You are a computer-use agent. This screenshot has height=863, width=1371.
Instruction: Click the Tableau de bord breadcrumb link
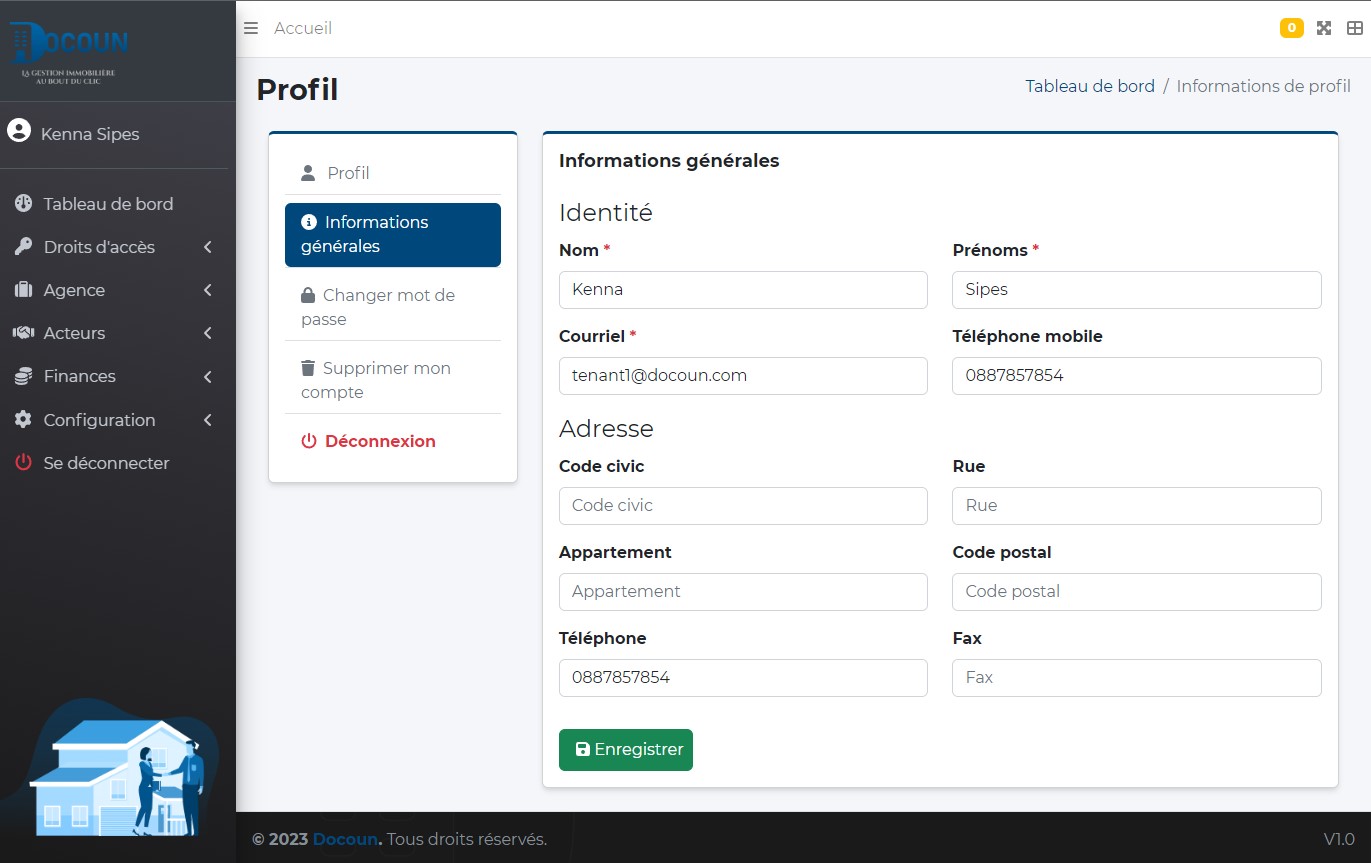click(x=1090, y=86)
